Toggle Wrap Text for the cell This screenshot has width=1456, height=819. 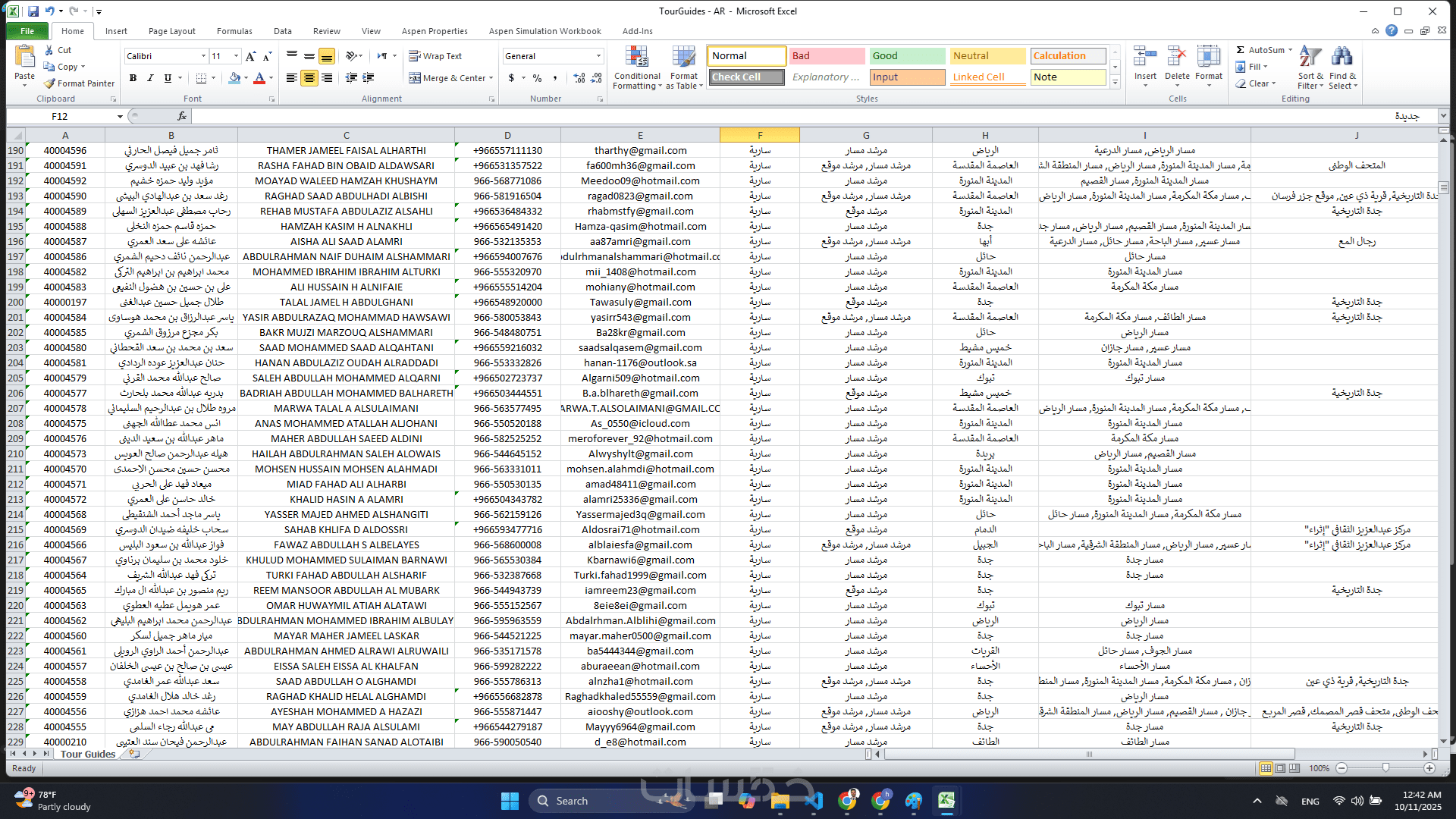pos(435,56)
